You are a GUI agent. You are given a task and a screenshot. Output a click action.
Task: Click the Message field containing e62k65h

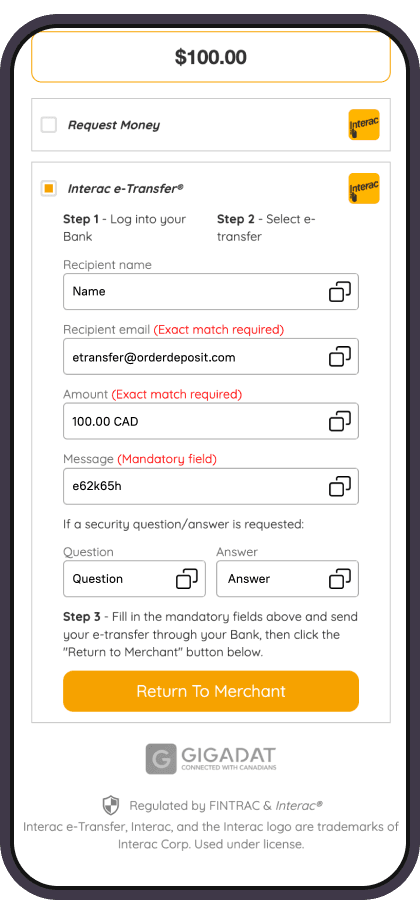pyautogui.click(x=211, y=486)
